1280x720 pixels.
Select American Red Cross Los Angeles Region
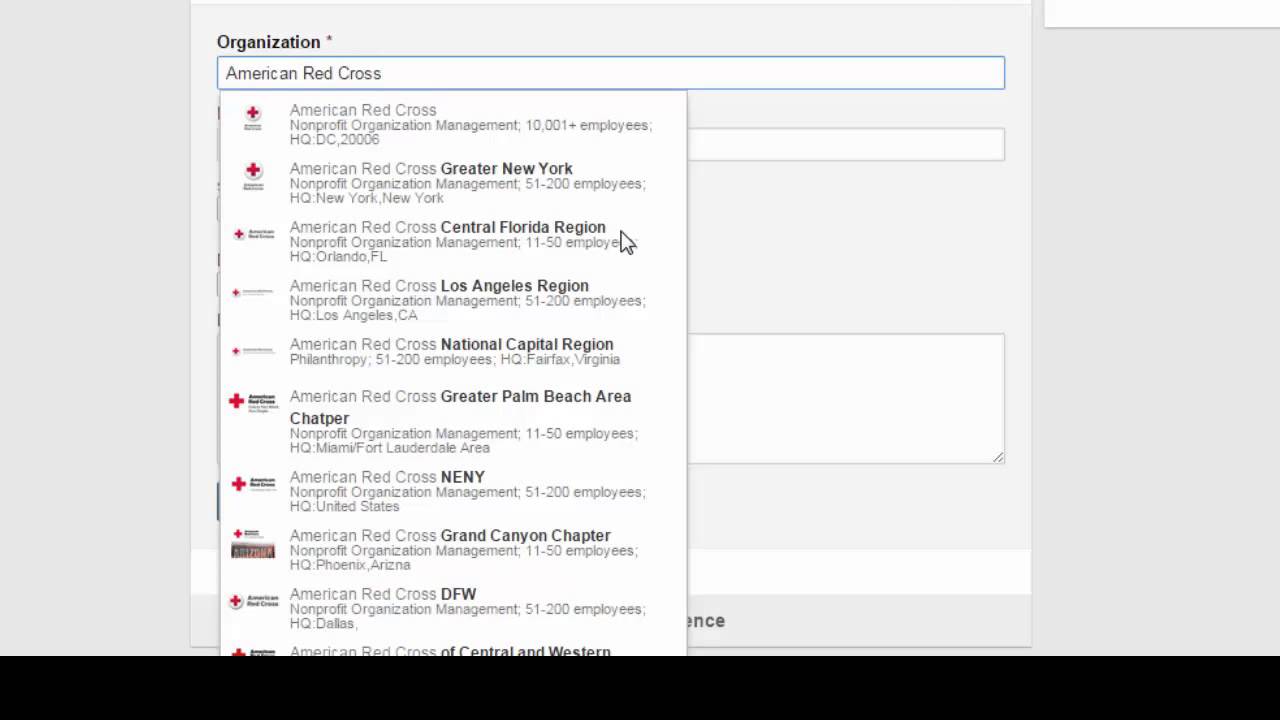point(453,300)
